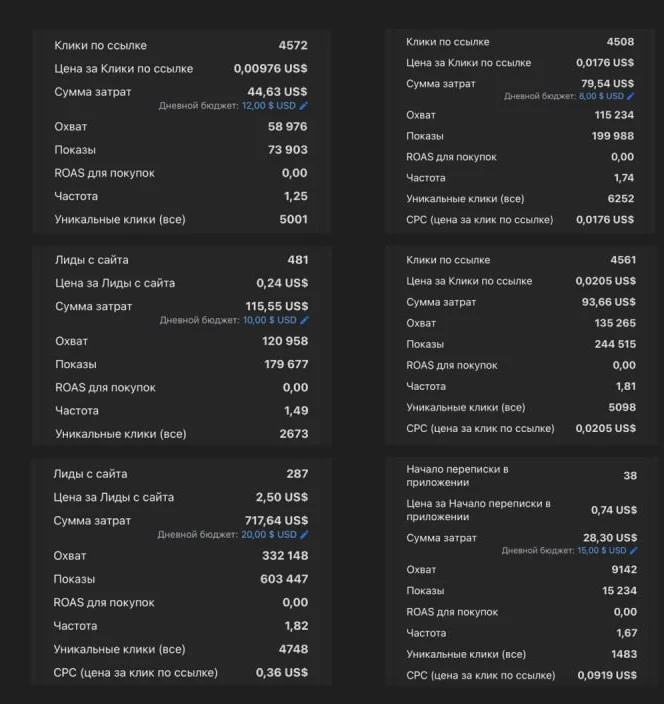This screenshot has width=664, height=704.
Task: Click pencil icon beside 15,00 $ USD budget
Action: coord(633,550)
